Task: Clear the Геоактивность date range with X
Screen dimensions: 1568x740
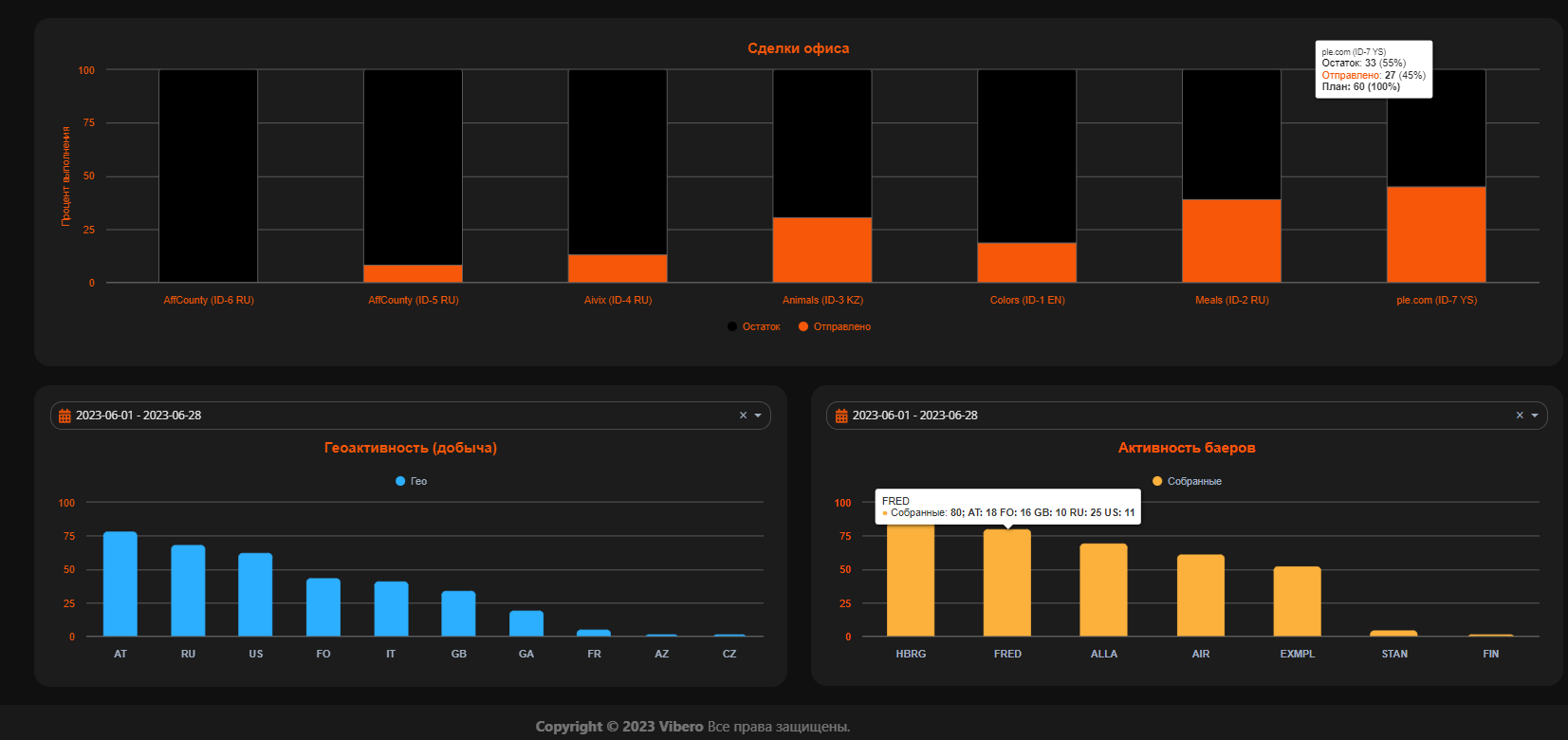Action: tap(743, 416)
